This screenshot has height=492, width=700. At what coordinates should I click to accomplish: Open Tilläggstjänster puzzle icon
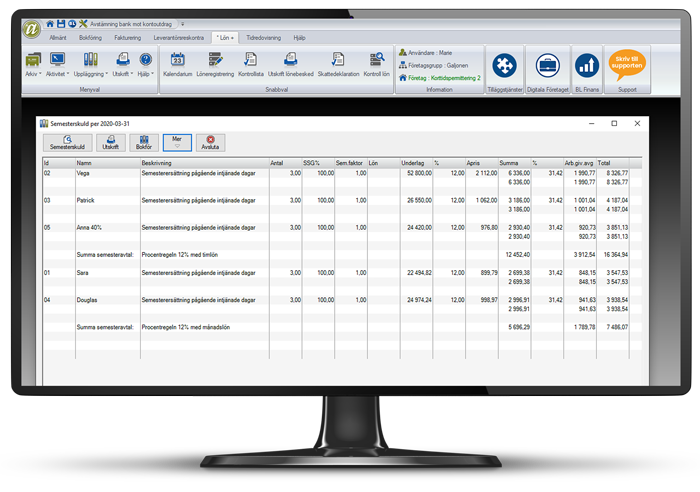[x=505, y=66]
